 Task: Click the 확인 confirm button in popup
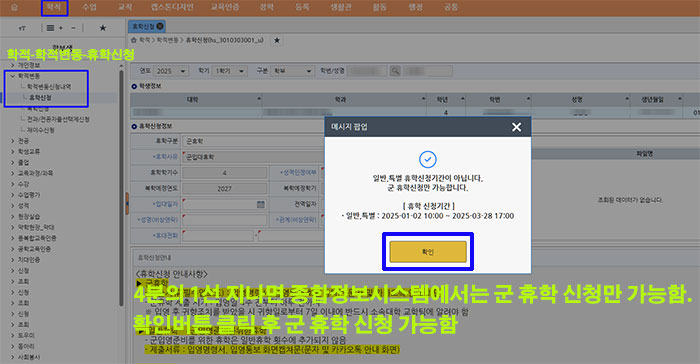pyautogui.click(x=428, y=252)
